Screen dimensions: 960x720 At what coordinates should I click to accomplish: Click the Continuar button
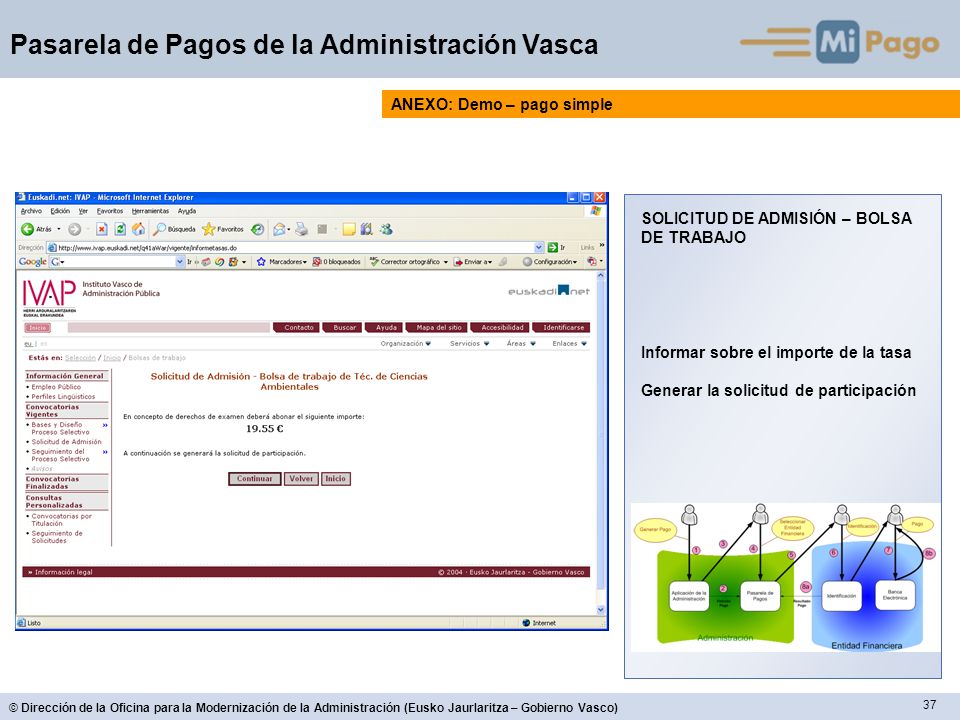pos(255,479)
